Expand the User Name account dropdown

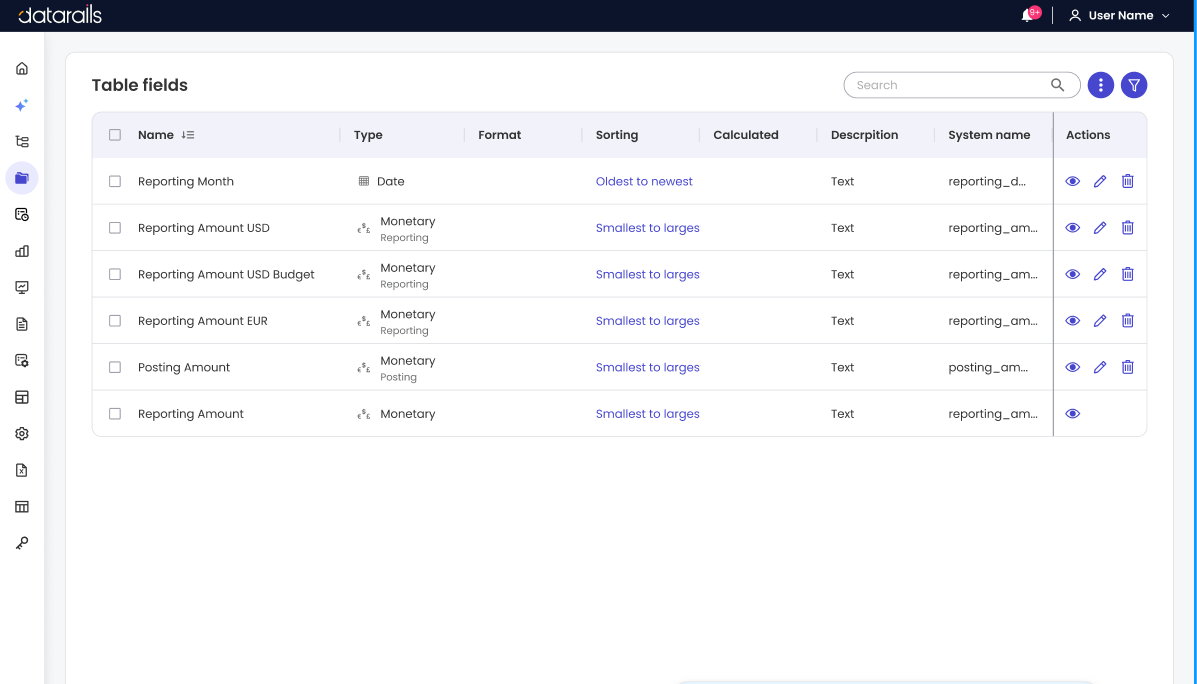(1119, 15)
